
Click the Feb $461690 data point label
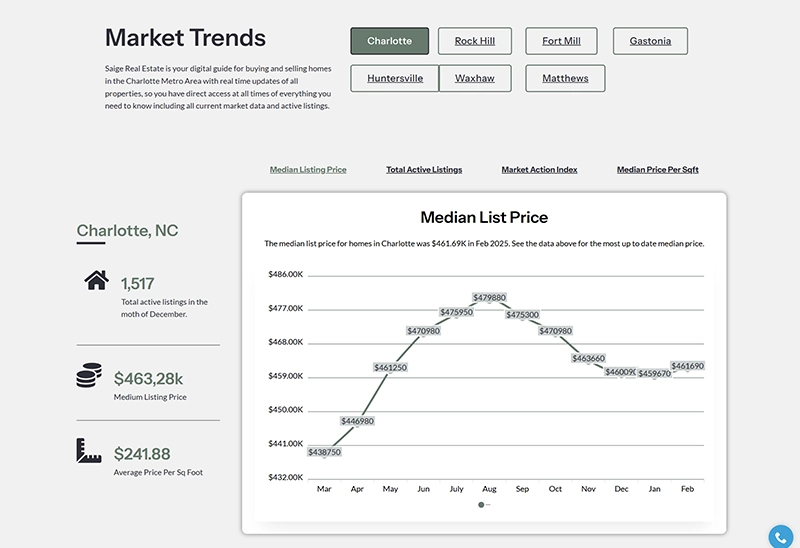point(687,366)
